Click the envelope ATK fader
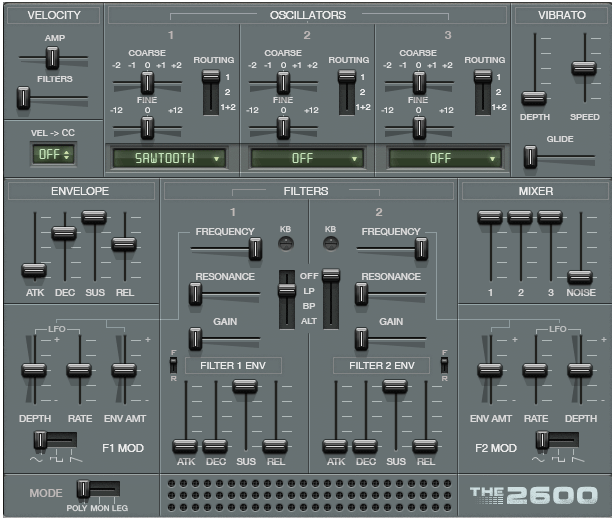616x521 pixels. tap(34, 270)
